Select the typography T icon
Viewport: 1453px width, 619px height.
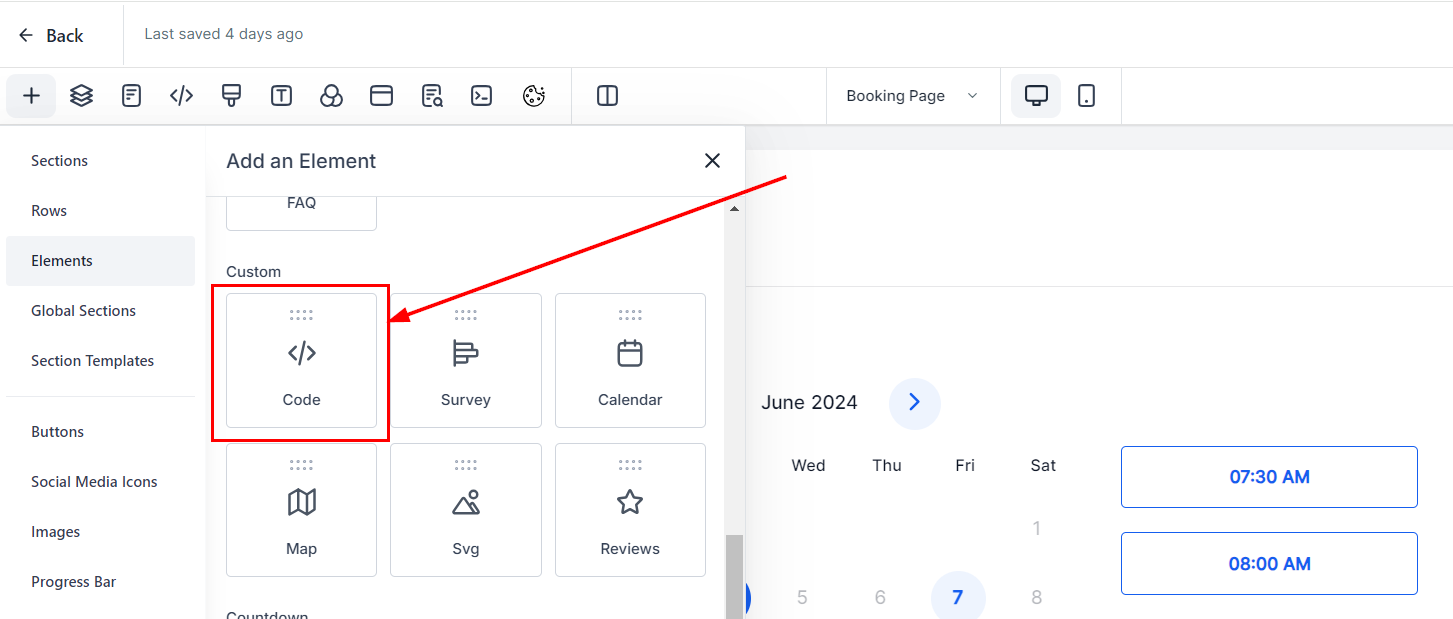click(x=281, y=96)
